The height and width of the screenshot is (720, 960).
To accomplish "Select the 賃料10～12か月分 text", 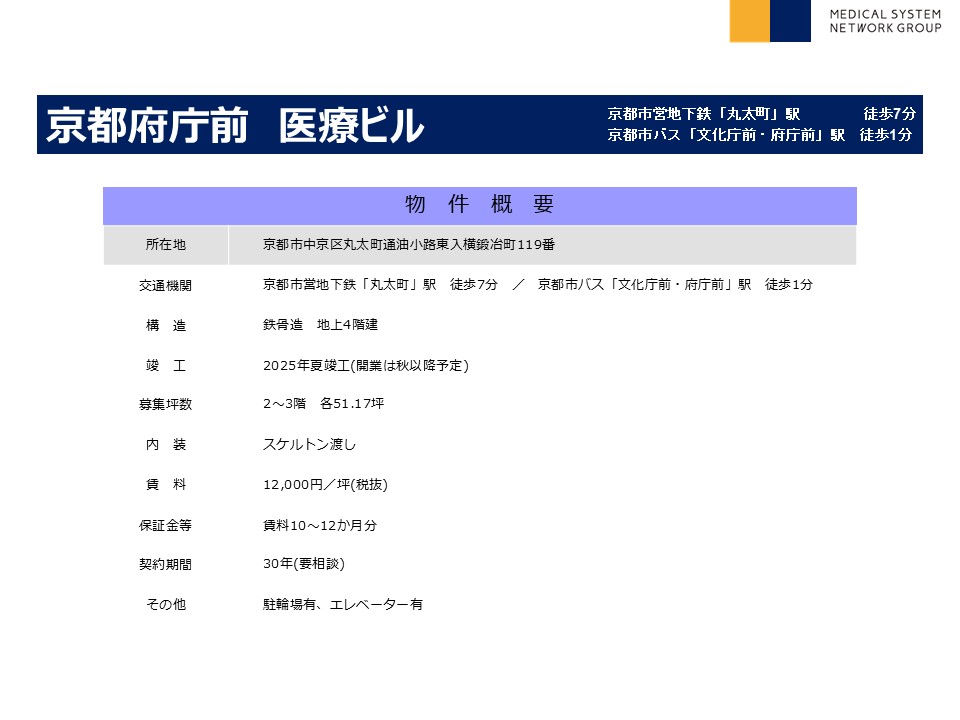I will pyautogui.click(x=320, y=525).
